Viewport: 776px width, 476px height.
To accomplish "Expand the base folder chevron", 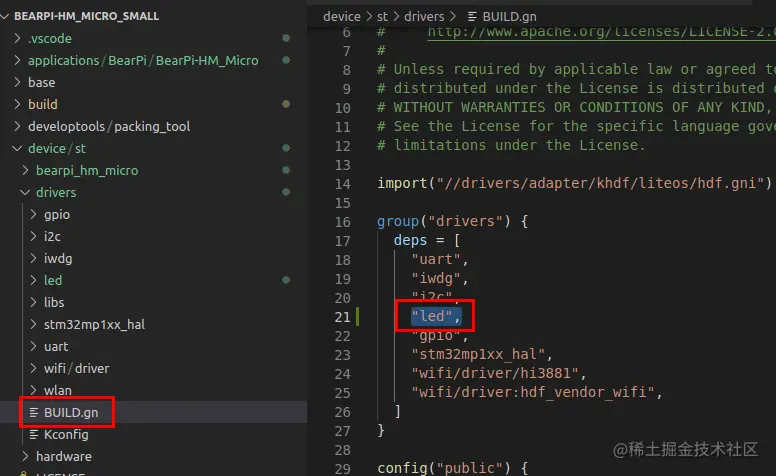I will [x=18, y=82].
